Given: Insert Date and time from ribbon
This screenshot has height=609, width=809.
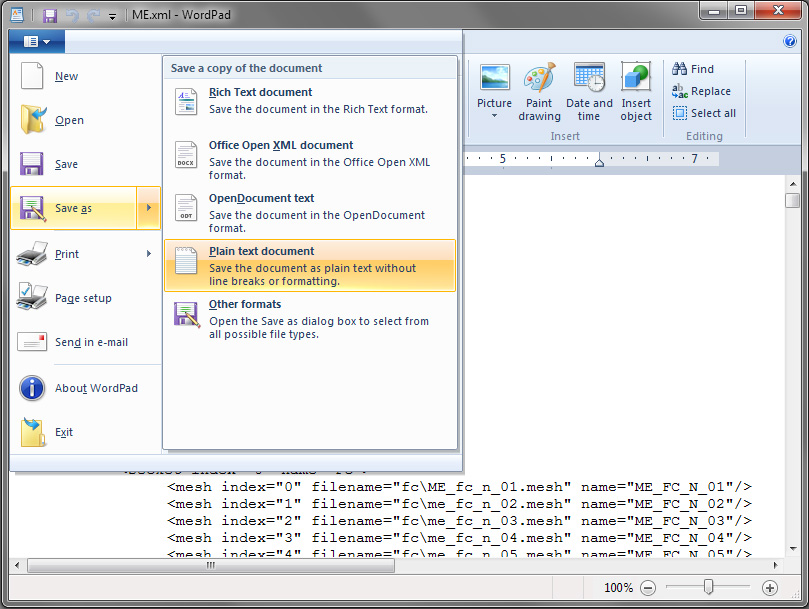Looking at the screenshot, I should click(x=589, y=78).
